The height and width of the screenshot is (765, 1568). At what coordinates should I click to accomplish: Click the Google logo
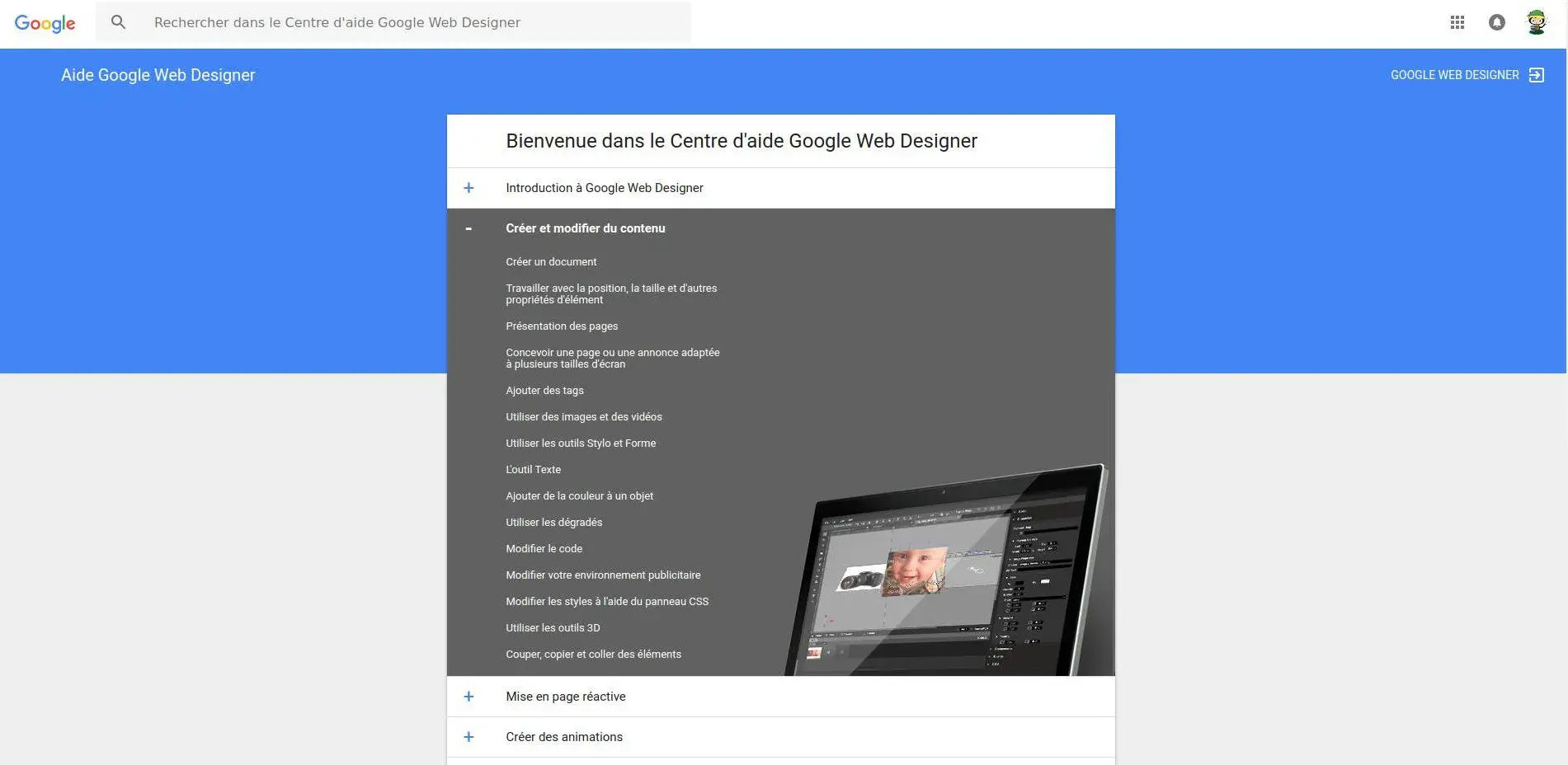click(x=45, y=23)
